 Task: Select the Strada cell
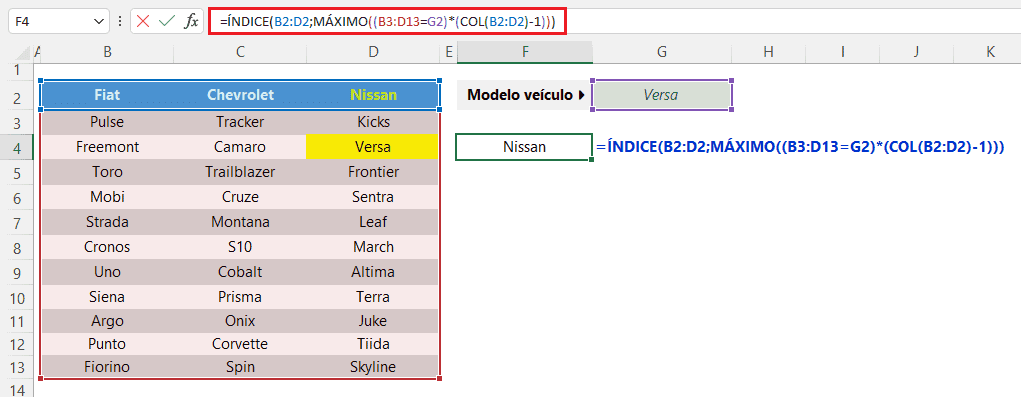click(107, 222)
